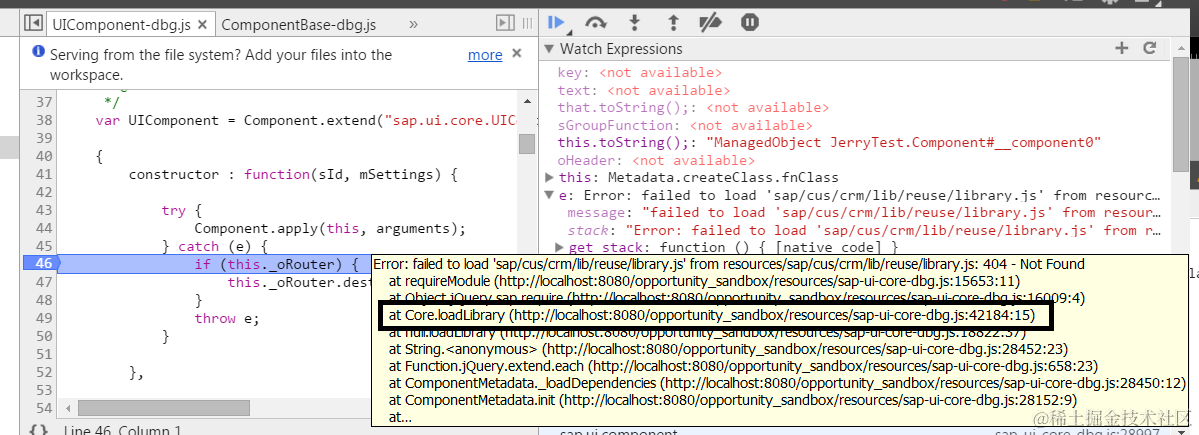This screenshot has width=1199, height=435.
Task: Switch to ComponentBase-dbg.js tab
Action: point(298,24)
